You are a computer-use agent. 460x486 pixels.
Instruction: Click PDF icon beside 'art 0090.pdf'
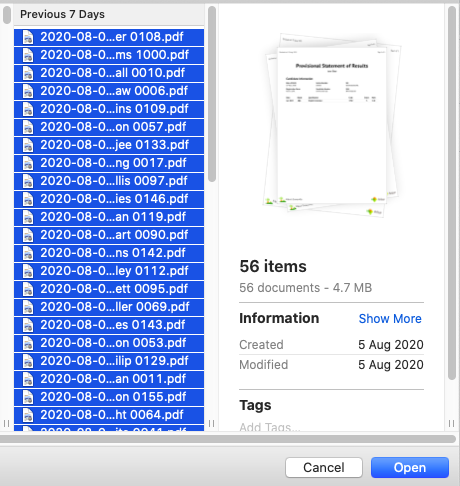28,235
